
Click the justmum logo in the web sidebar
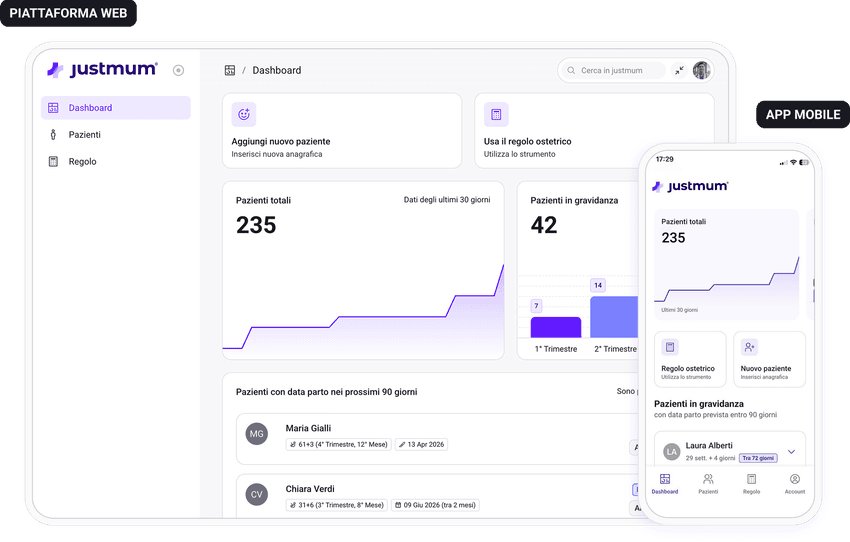pos(102,69)
